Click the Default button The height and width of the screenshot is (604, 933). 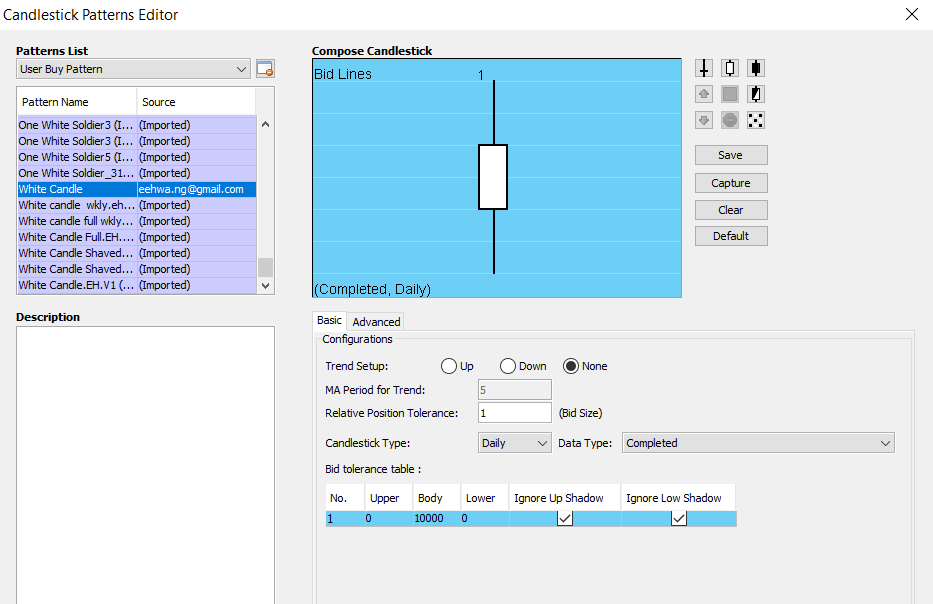pos(731,236)
